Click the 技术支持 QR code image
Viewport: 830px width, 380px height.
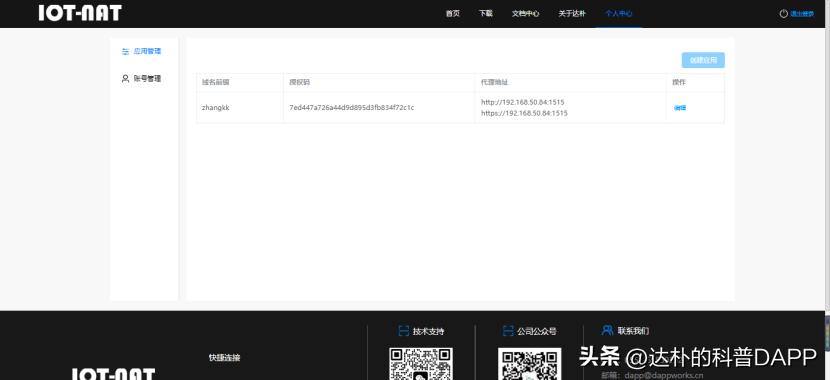coord(421,364)
